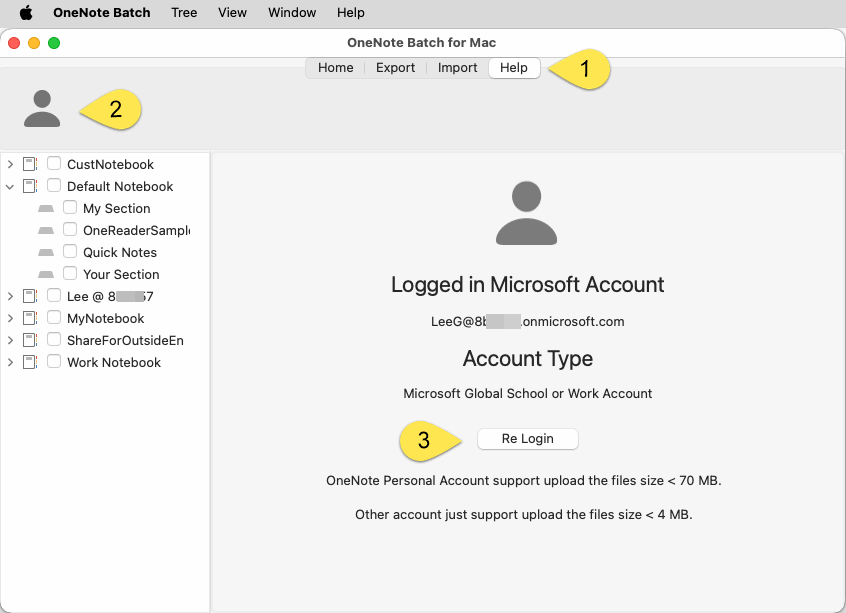This screenshot has height=613, width=846.
Task: Click the Re Login button
Action: coord(527,438)
